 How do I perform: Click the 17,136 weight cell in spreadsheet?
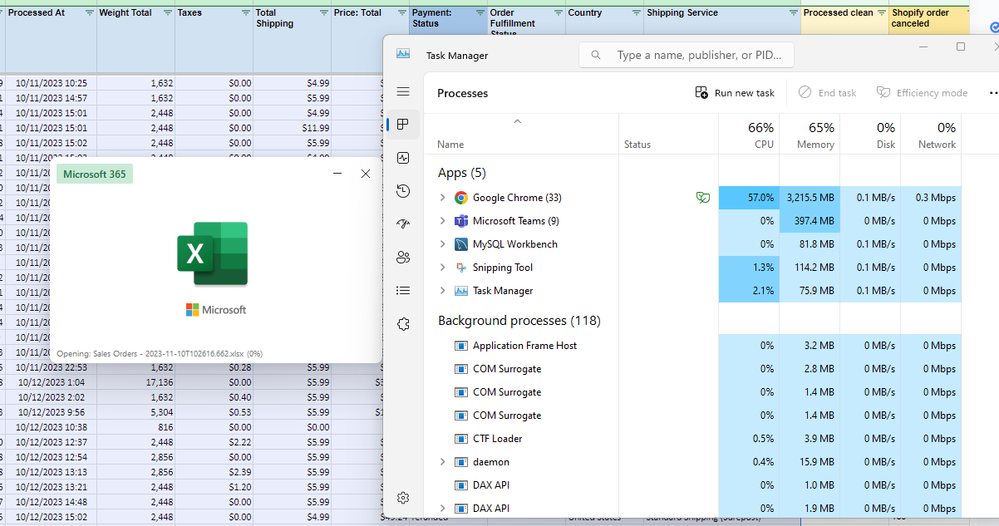pos(136,383)
